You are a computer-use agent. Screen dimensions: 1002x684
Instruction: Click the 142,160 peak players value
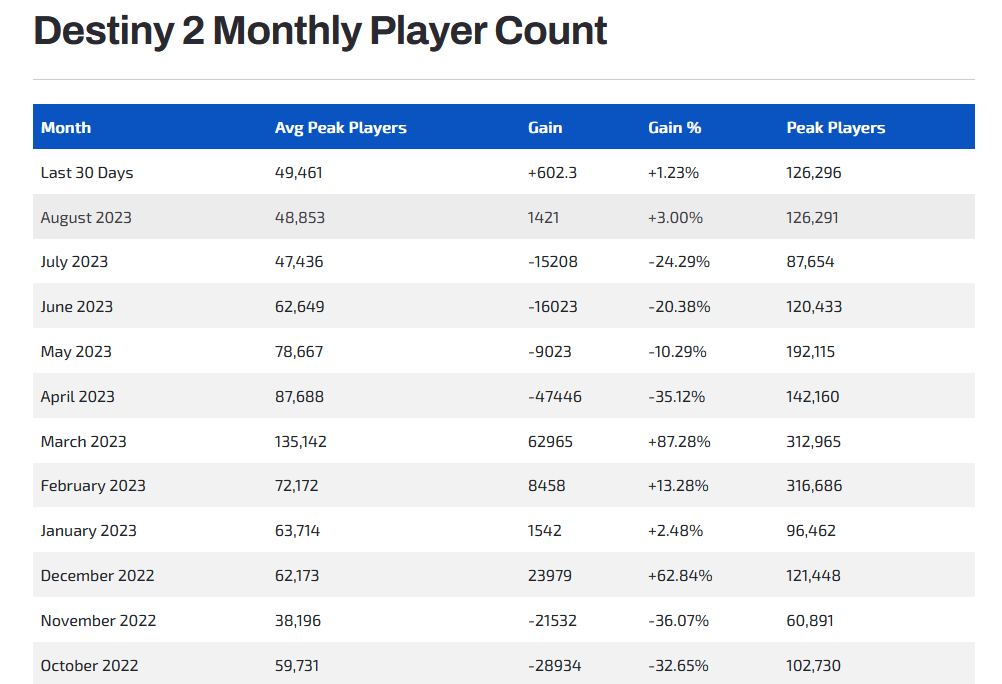[x=813, y=396]
